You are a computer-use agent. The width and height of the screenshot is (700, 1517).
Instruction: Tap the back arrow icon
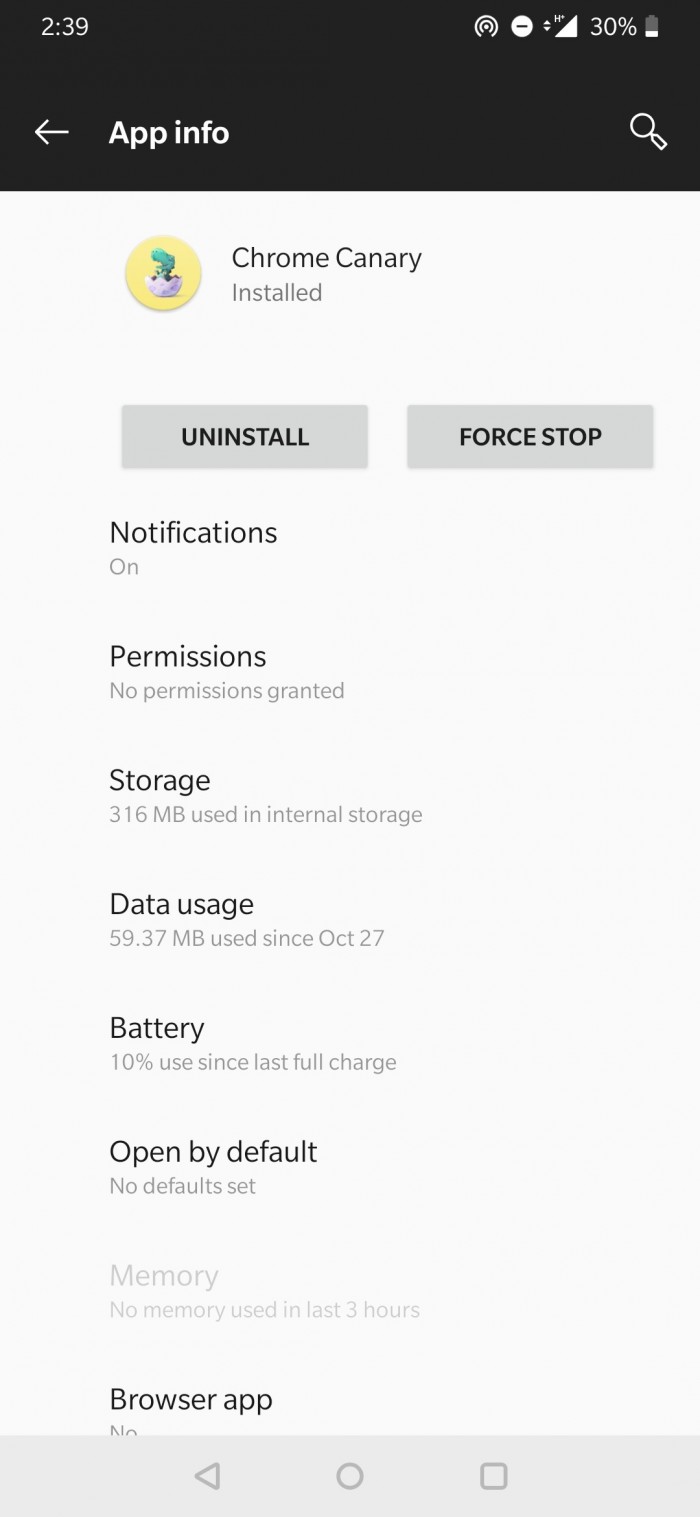tap(51, 132)
